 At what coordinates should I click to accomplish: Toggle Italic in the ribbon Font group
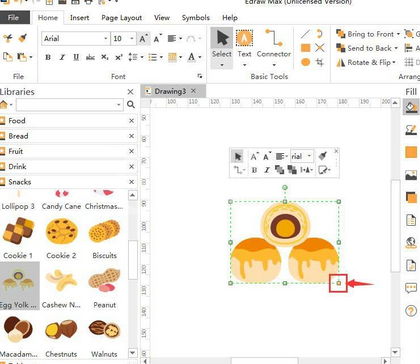pos(62,57)
